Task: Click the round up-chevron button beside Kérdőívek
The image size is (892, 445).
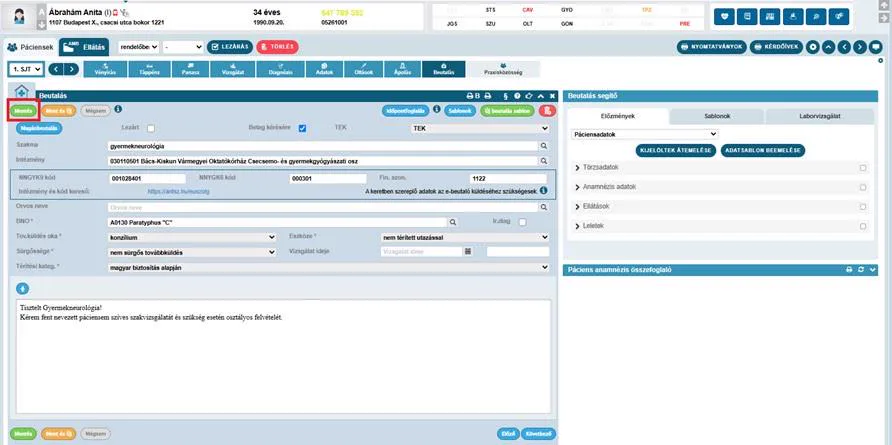Action: tap(828, 47)
